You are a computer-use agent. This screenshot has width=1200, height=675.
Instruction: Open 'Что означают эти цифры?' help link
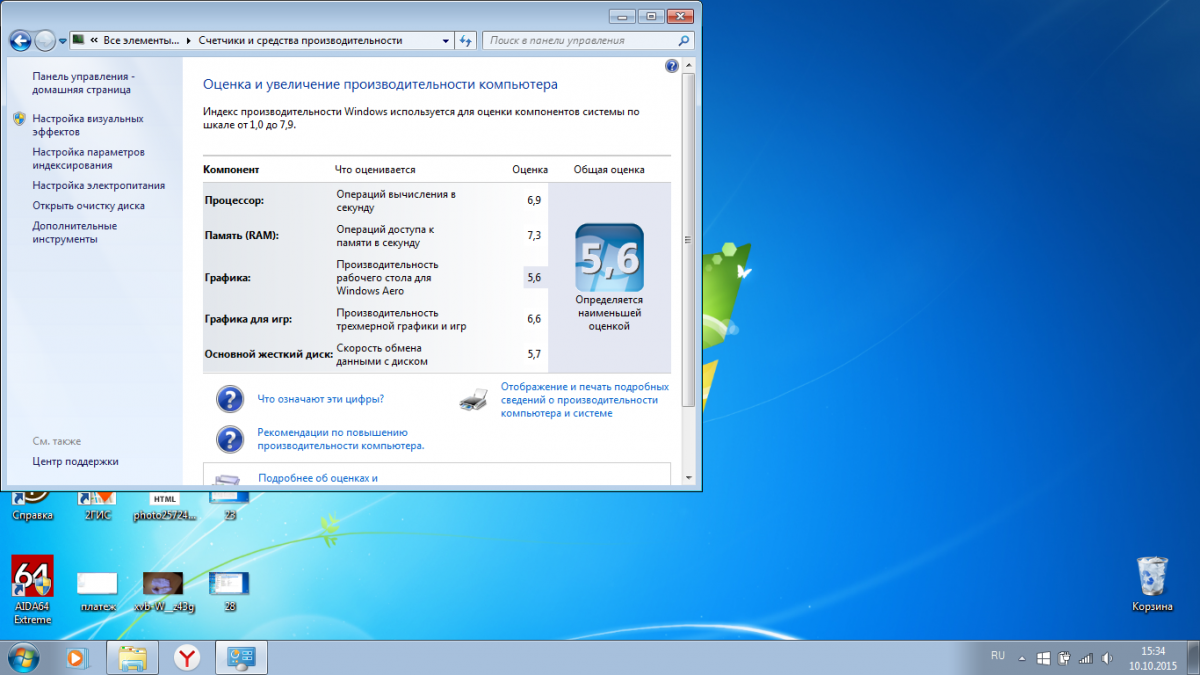coord(321,399)
